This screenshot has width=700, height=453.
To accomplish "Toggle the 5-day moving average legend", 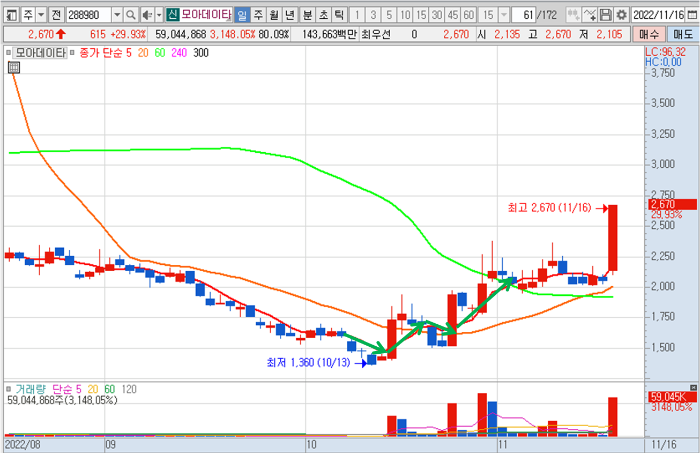I will pos(129,53).
